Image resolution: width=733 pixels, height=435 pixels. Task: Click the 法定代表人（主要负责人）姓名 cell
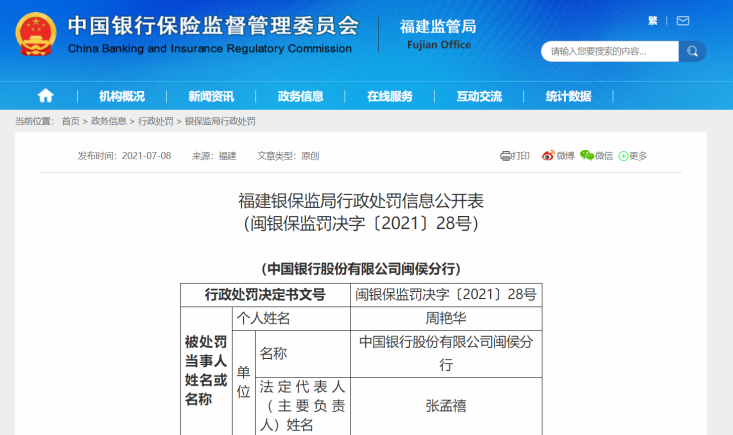303,406
